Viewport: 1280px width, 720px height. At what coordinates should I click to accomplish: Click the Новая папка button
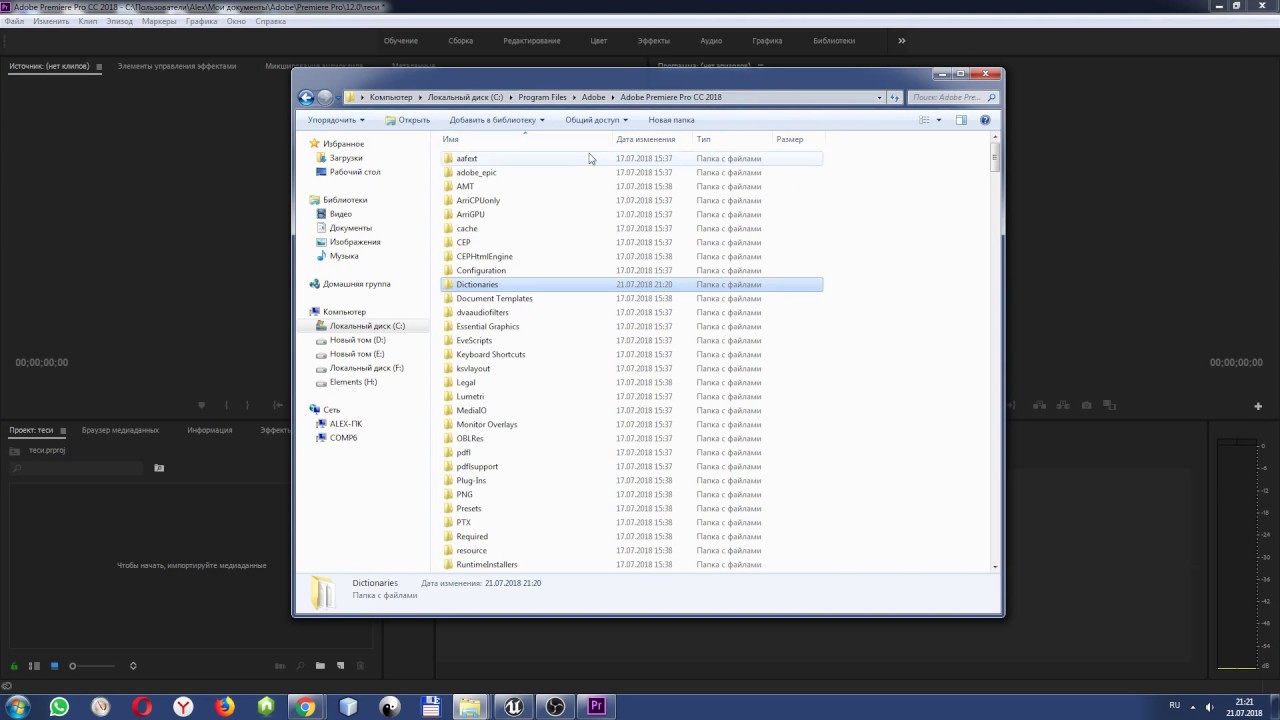(671, 120)
